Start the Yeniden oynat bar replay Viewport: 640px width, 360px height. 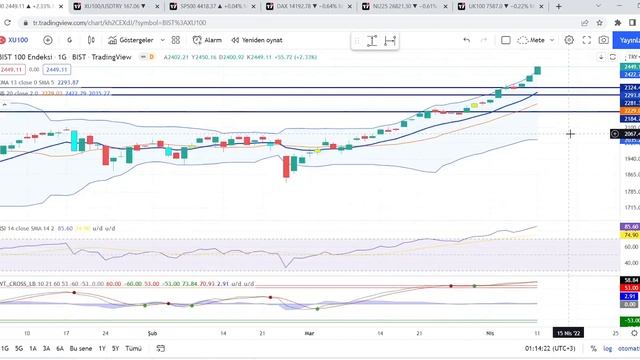point(257,40)
